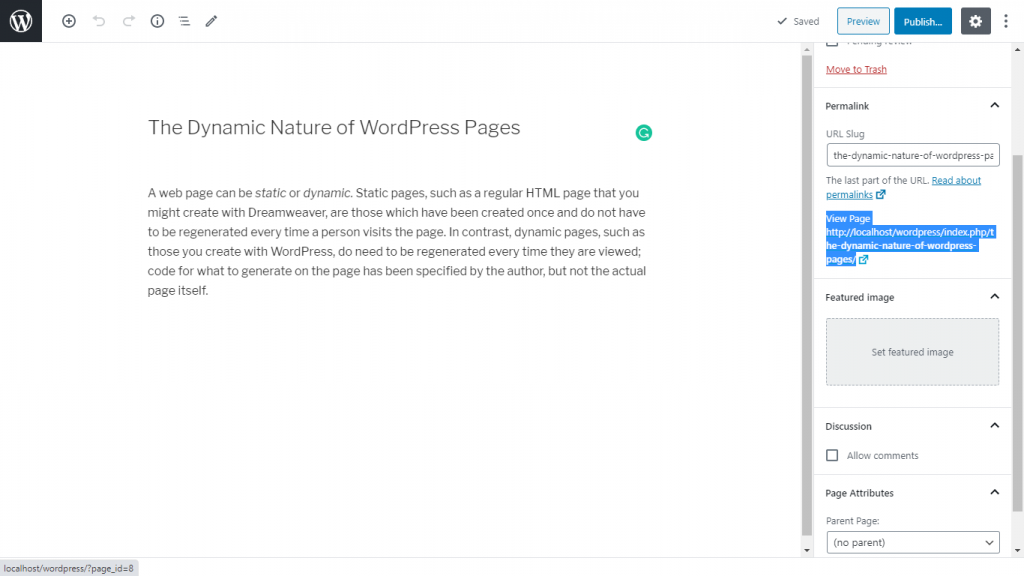Enable the Allow comments checkbox

click(832, 456)
